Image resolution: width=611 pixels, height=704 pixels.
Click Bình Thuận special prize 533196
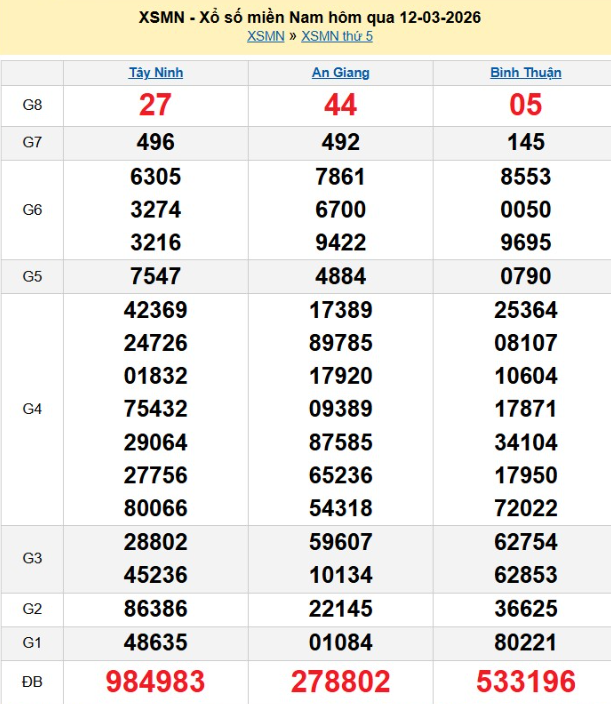[525, 682]
